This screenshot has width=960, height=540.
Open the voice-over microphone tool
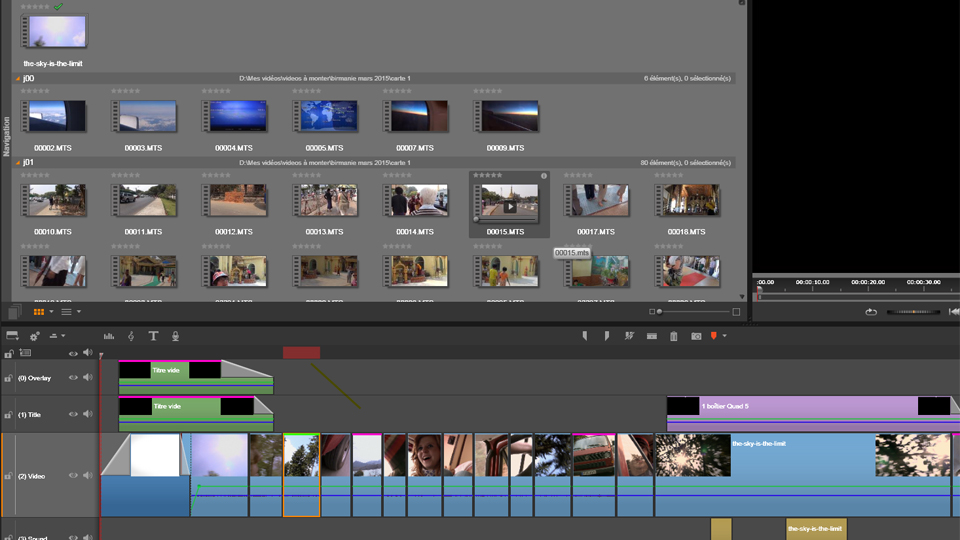tap(175, 336)
